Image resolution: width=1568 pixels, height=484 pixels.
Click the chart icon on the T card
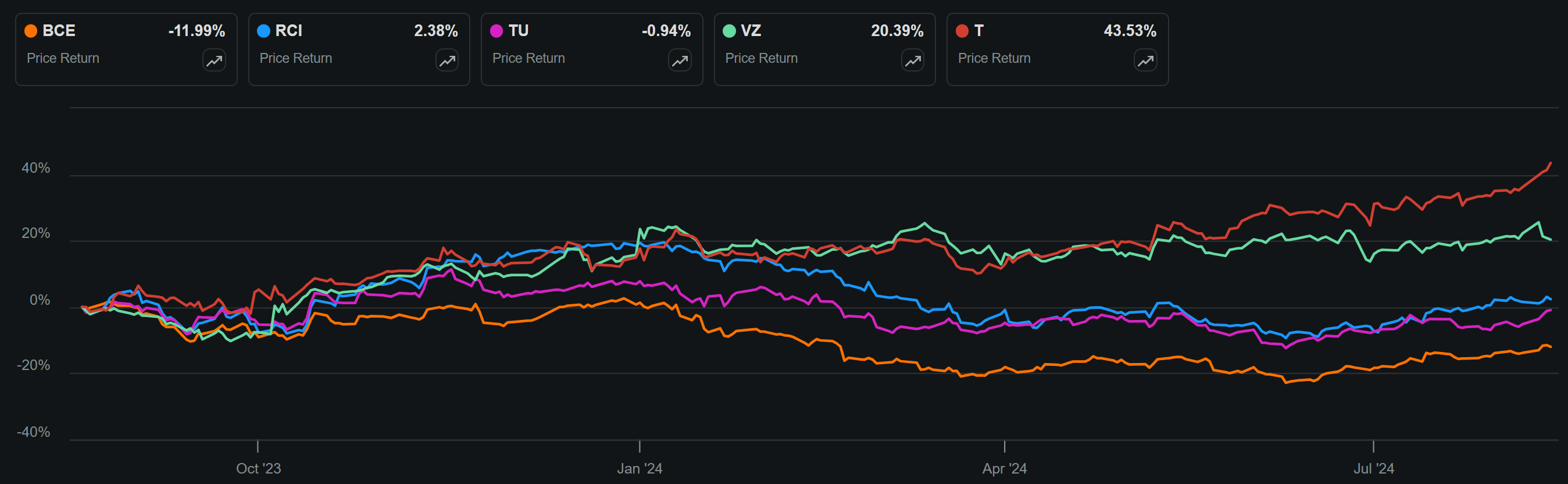coord(1145,61)
